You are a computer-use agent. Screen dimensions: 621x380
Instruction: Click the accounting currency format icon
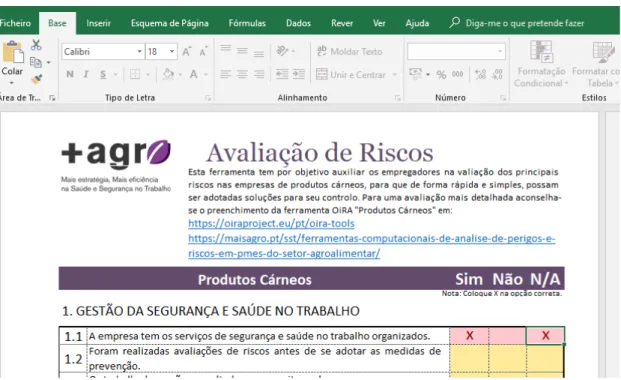tap(415, 74)
